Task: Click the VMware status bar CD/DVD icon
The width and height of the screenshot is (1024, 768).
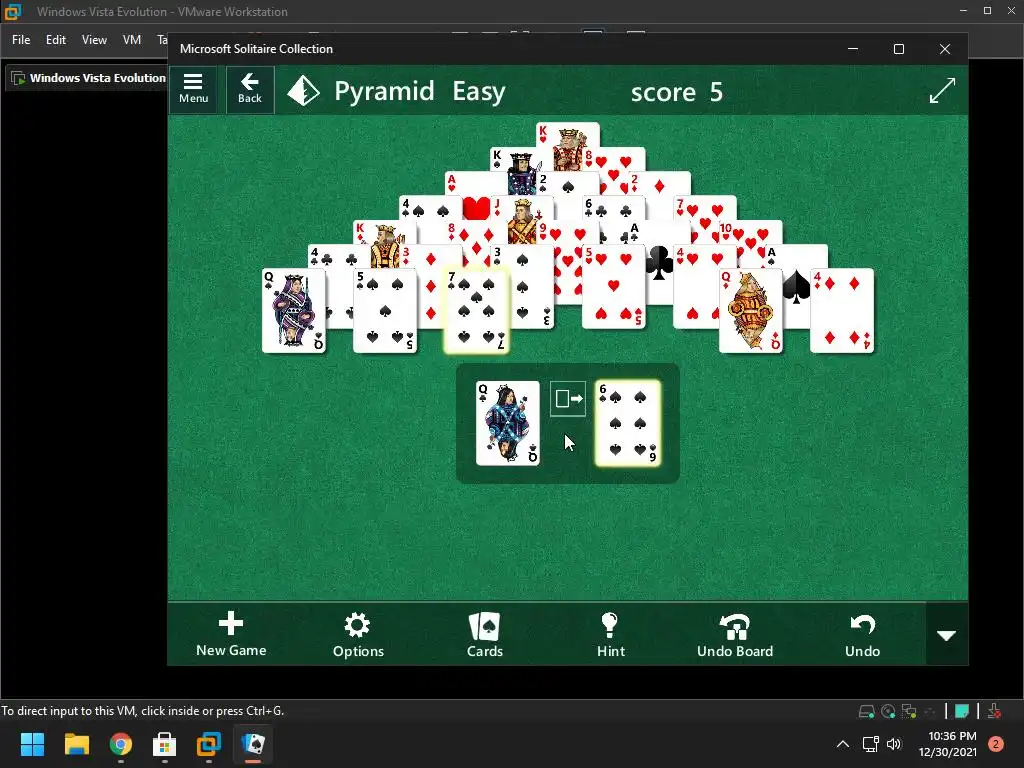Action: 888,711
